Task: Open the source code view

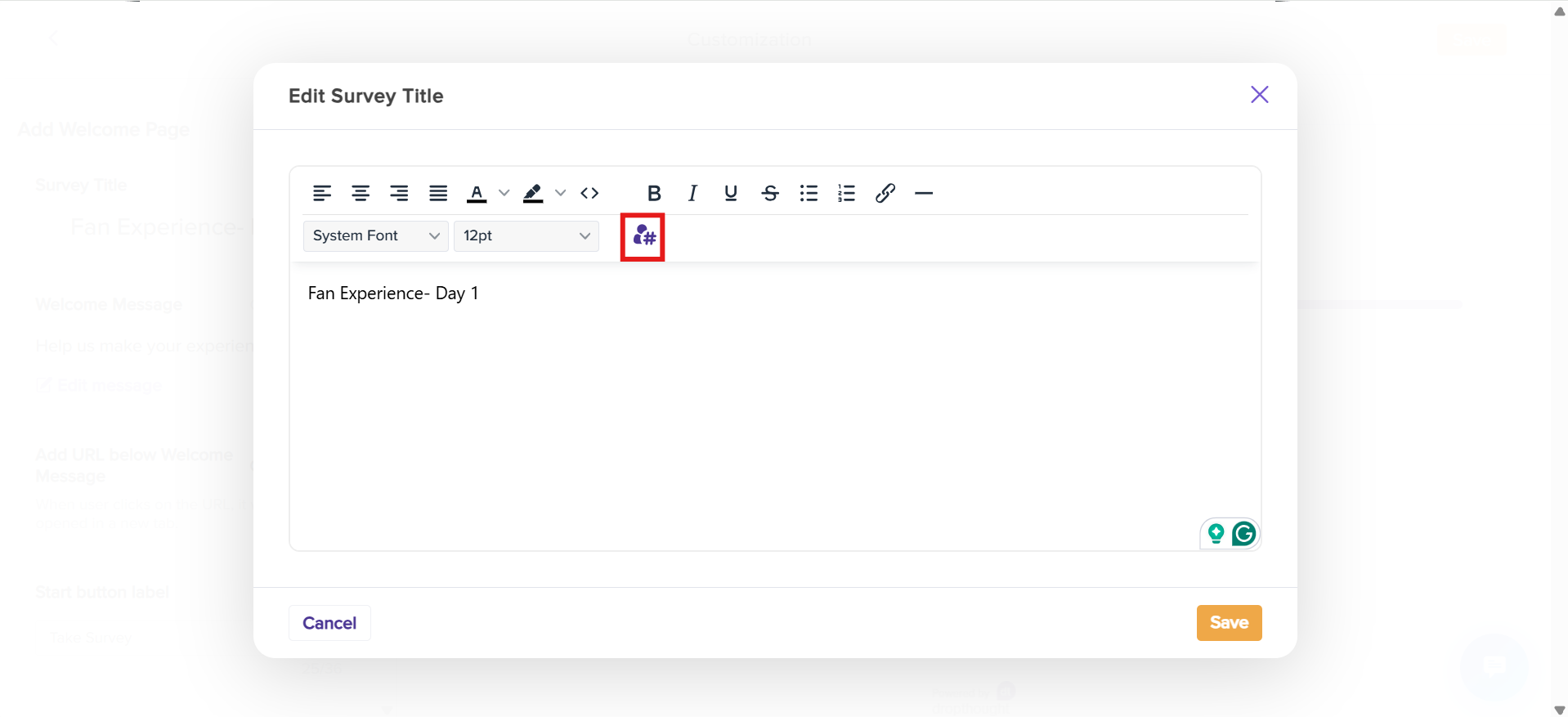Action: pyautogui.click(x=589, y=193)
